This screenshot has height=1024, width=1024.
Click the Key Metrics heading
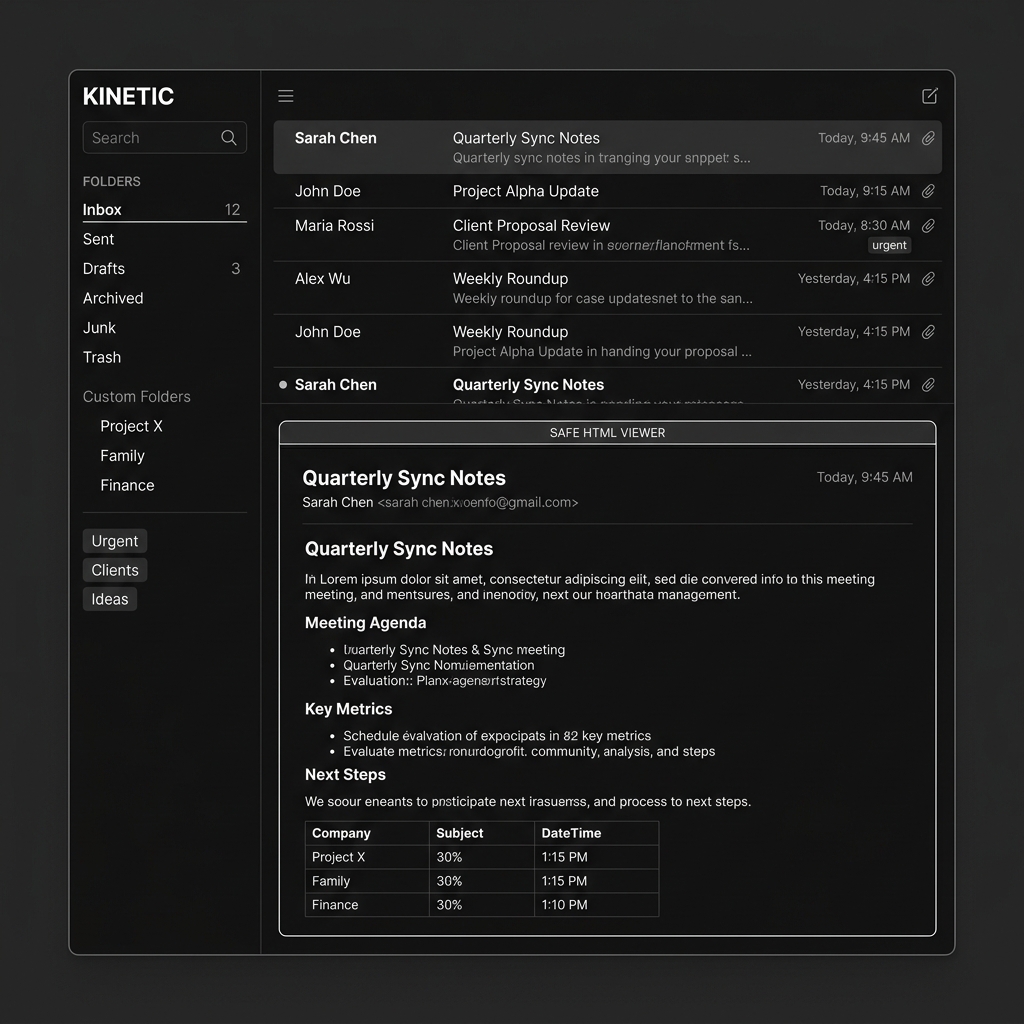[x=349, y=709]
